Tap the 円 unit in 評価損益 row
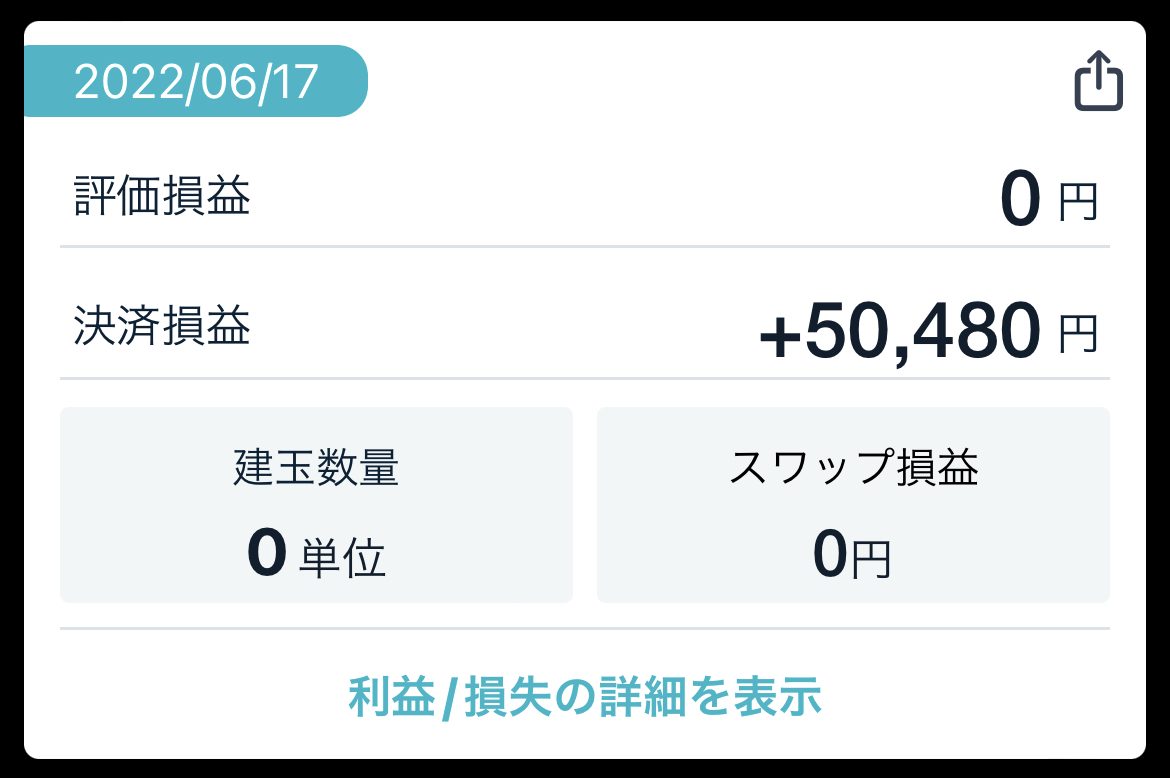 (1079, 202)
